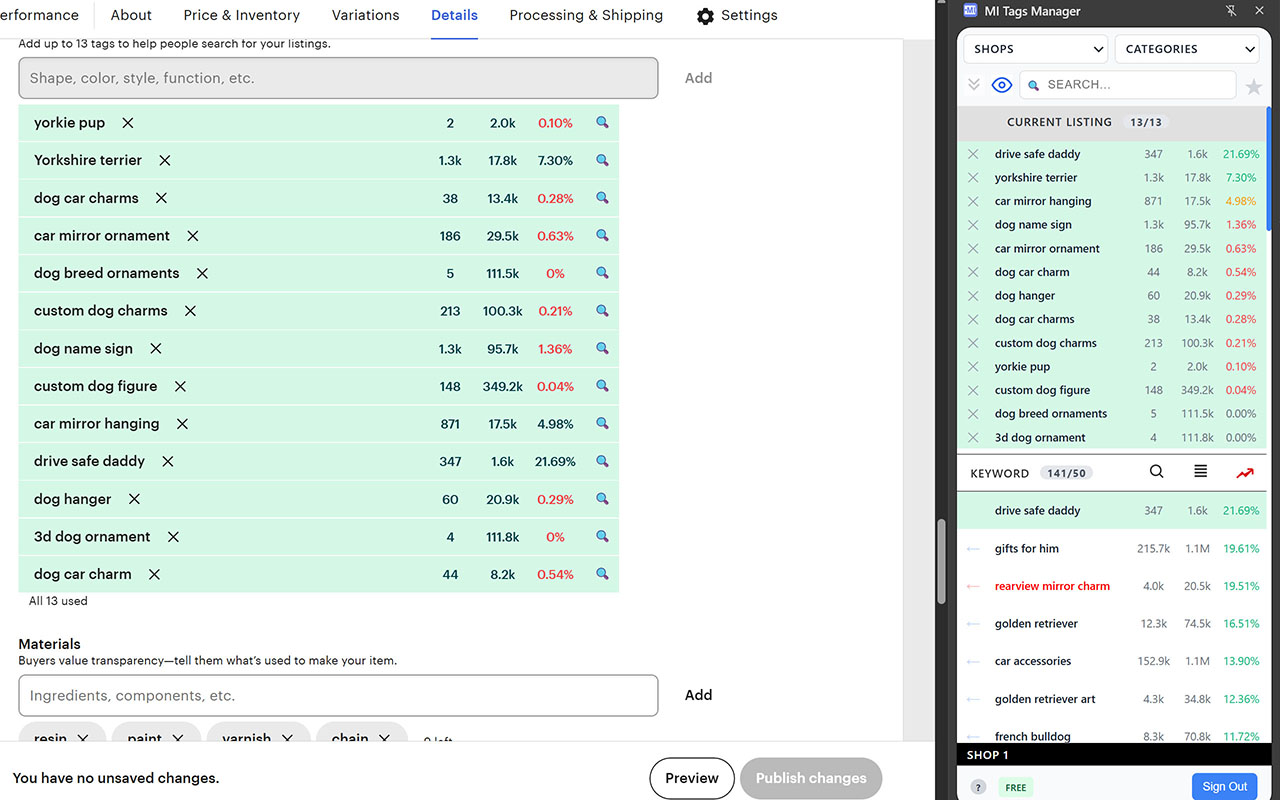Click the trending arrow icon in the Keyword header
This screenshot has height=800, width=1280.
[x=1244, y=473]
